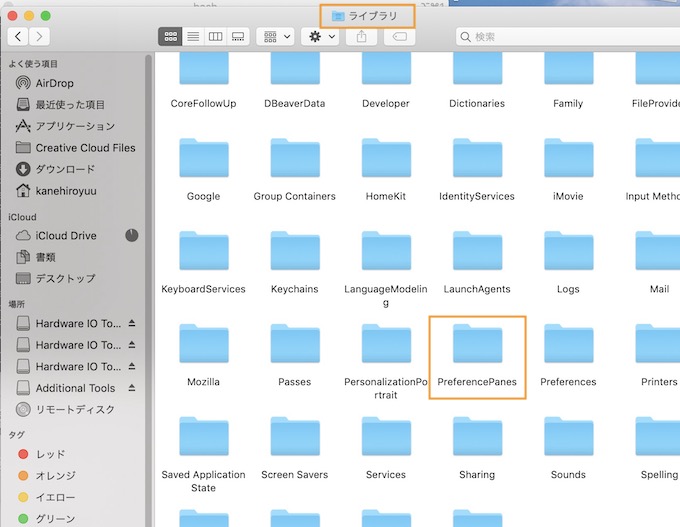This screenshot has width=680, height=527.
Task: Select the LaunchAgents folder
Action: tap(477, 251)
